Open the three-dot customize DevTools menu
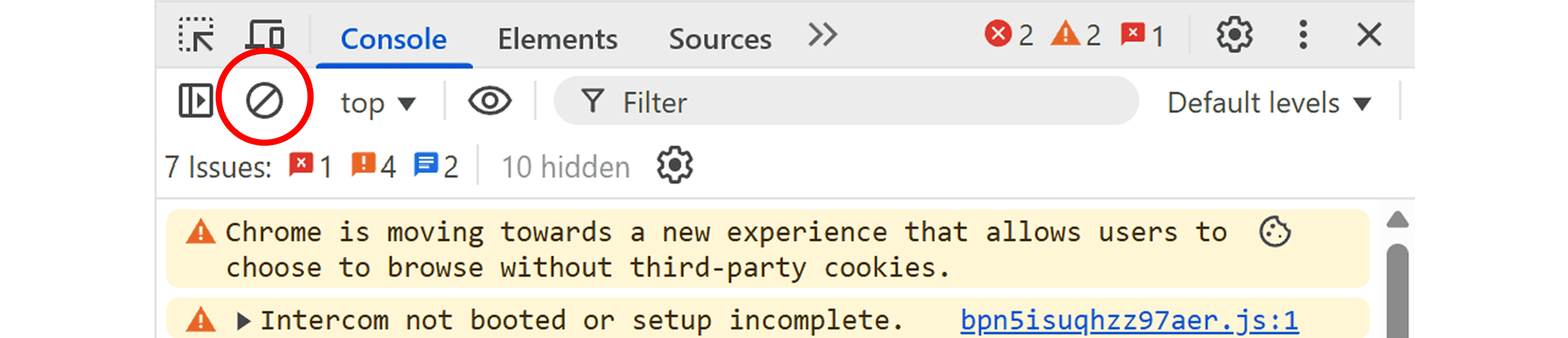Screen dimensions: 1568x338 click(x=1303, y=36)
